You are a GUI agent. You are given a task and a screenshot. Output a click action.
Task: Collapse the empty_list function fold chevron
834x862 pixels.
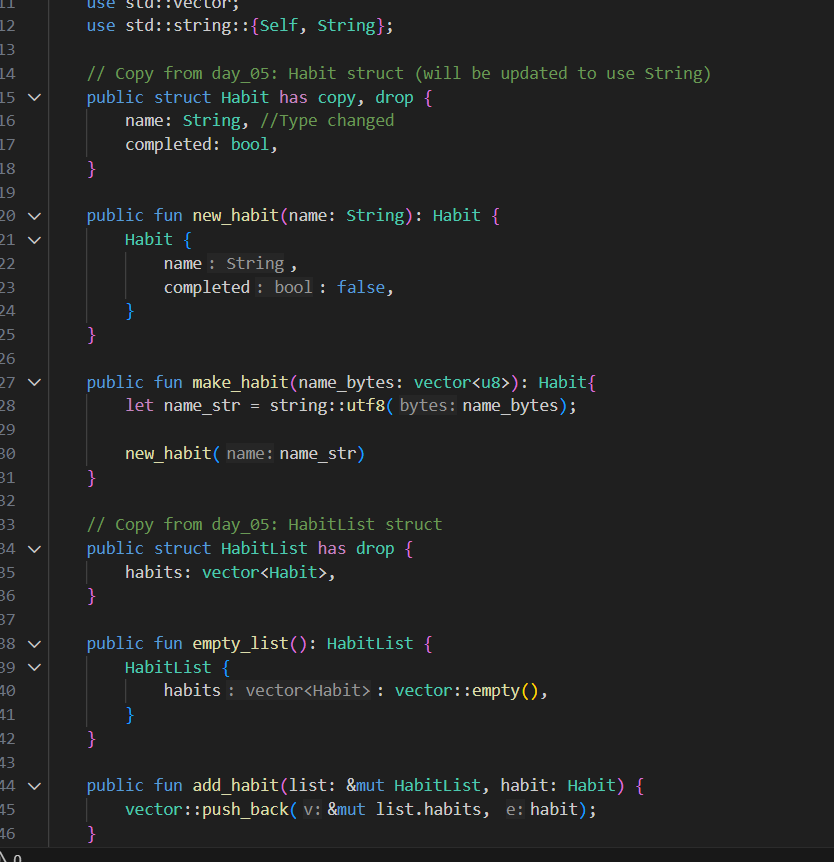tap(35, 644)
